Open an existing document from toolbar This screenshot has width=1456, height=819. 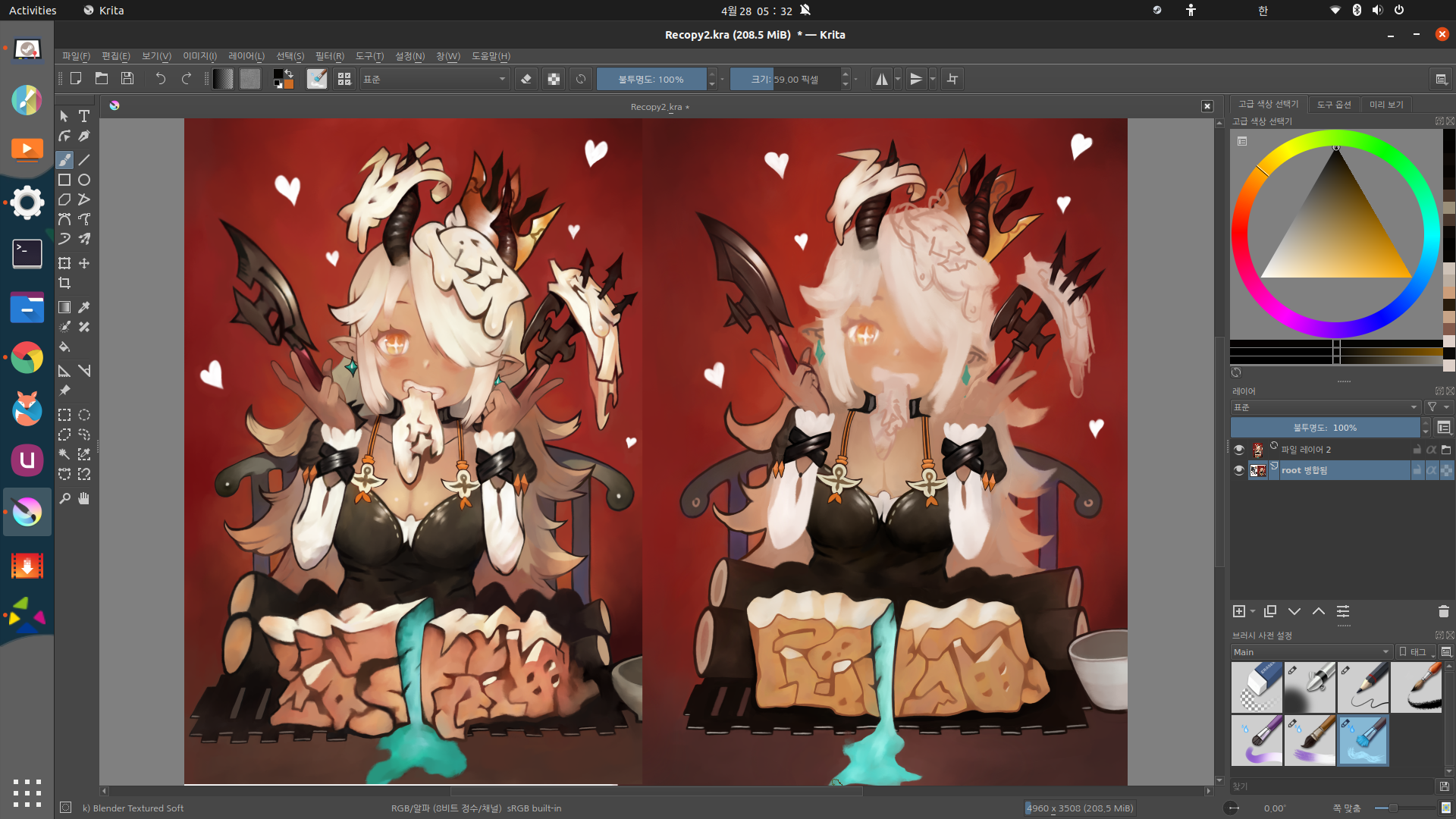[x=102, y=78]
